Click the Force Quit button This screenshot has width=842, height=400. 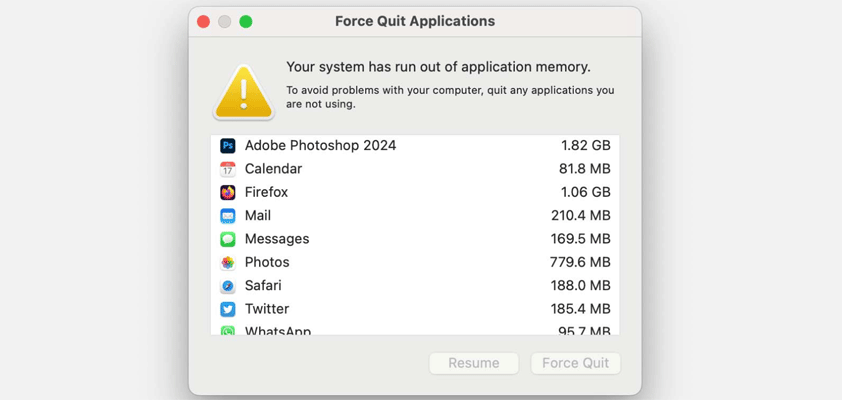[576, 363]
